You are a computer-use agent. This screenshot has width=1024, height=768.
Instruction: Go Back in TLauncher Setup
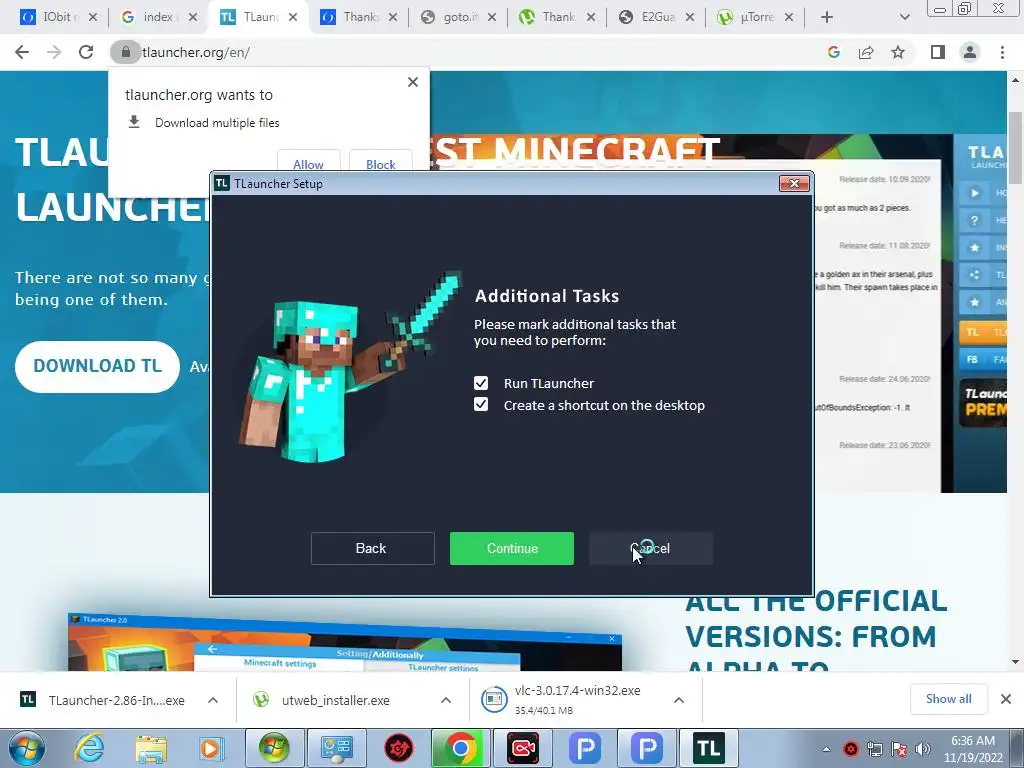pos(372,549)
